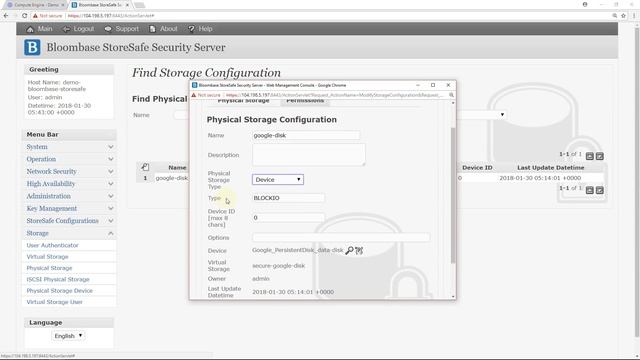Screen dimensions: 640x360
Task: Click the Main home icon in top navigation
Action: [x=30, y=29]
